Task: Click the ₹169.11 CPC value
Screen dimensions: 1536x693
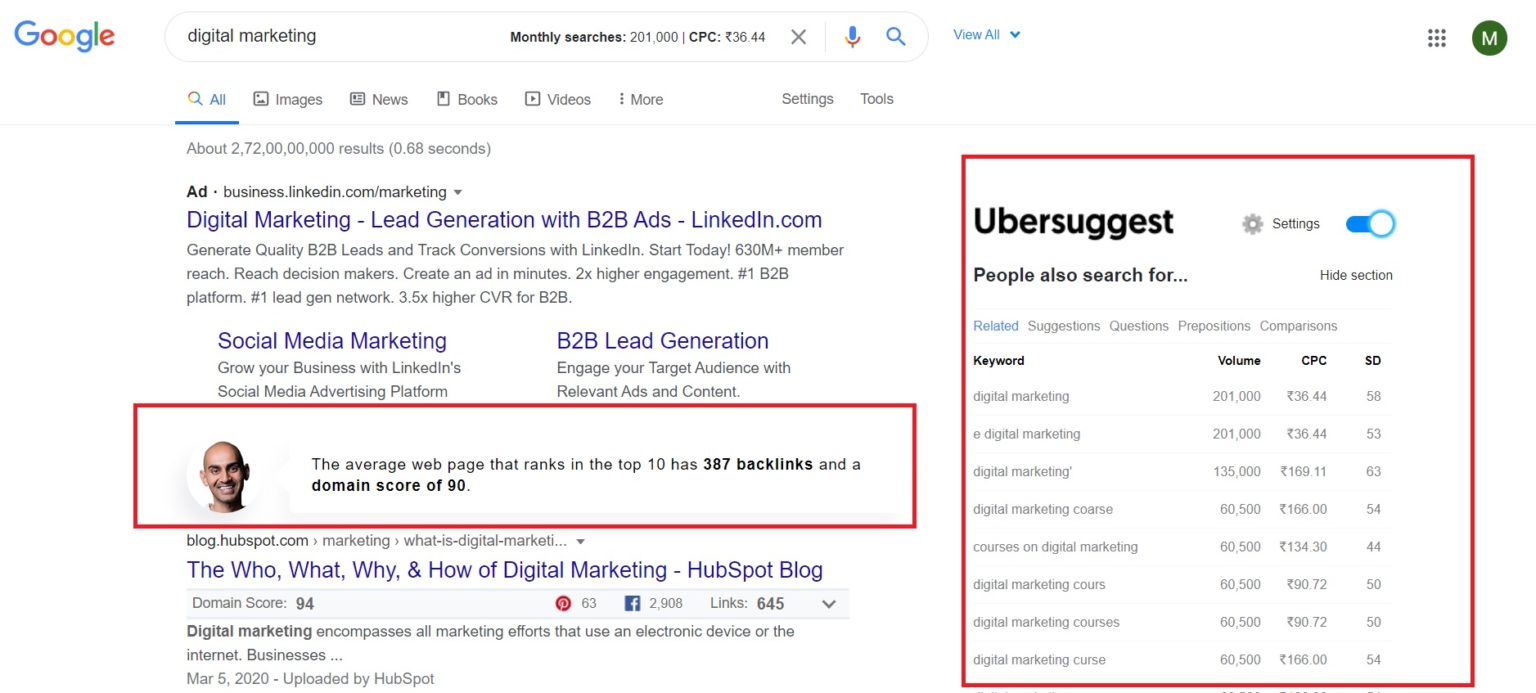Action: click(x=1303, y=471)
